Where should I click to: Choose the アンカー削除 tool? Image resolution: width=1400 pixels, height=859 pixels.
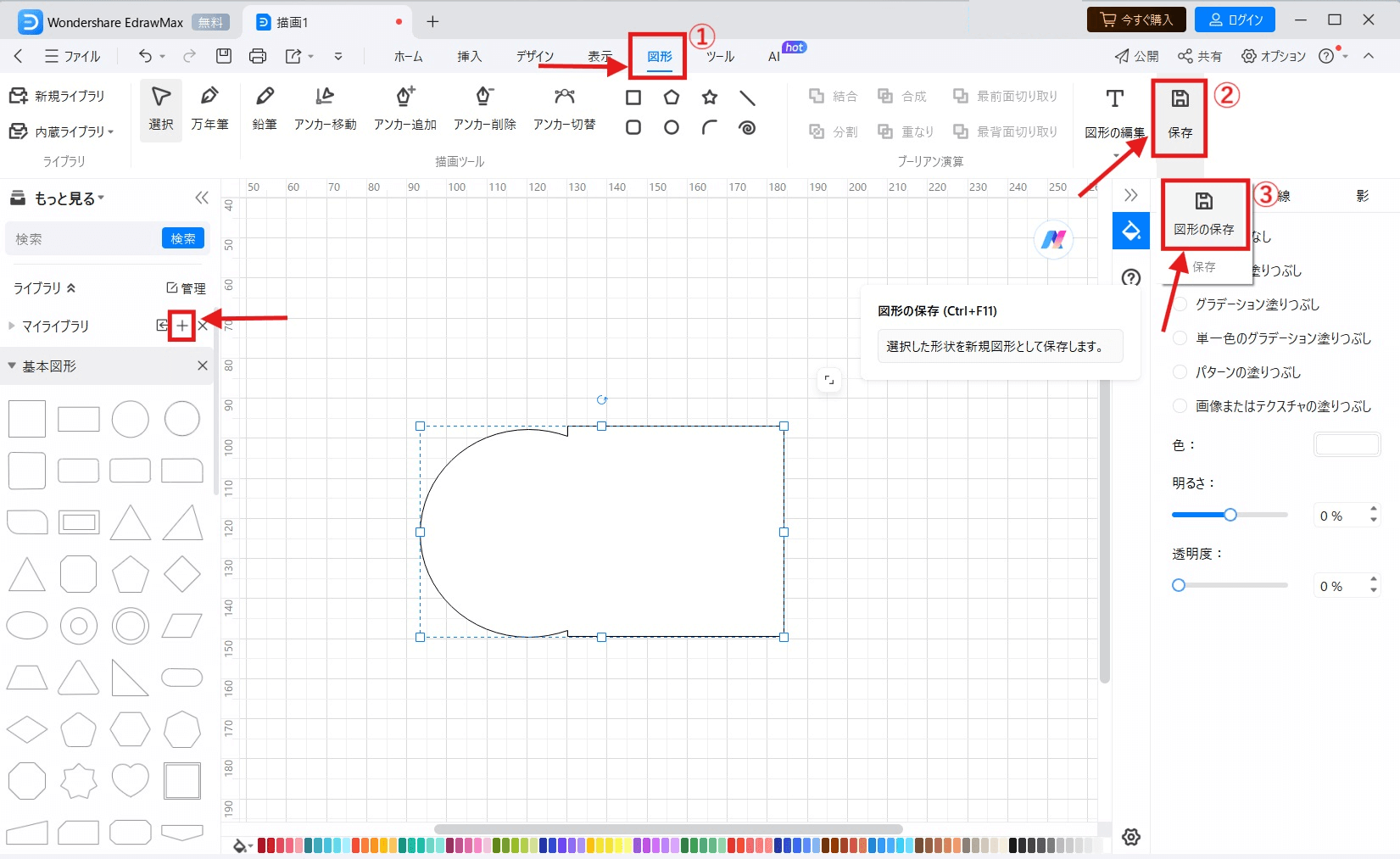[484, 109]
